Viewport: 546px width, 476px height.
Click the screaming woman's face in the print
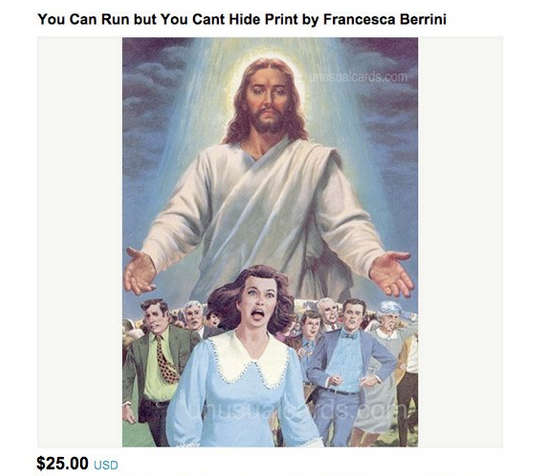pos(258,301)
